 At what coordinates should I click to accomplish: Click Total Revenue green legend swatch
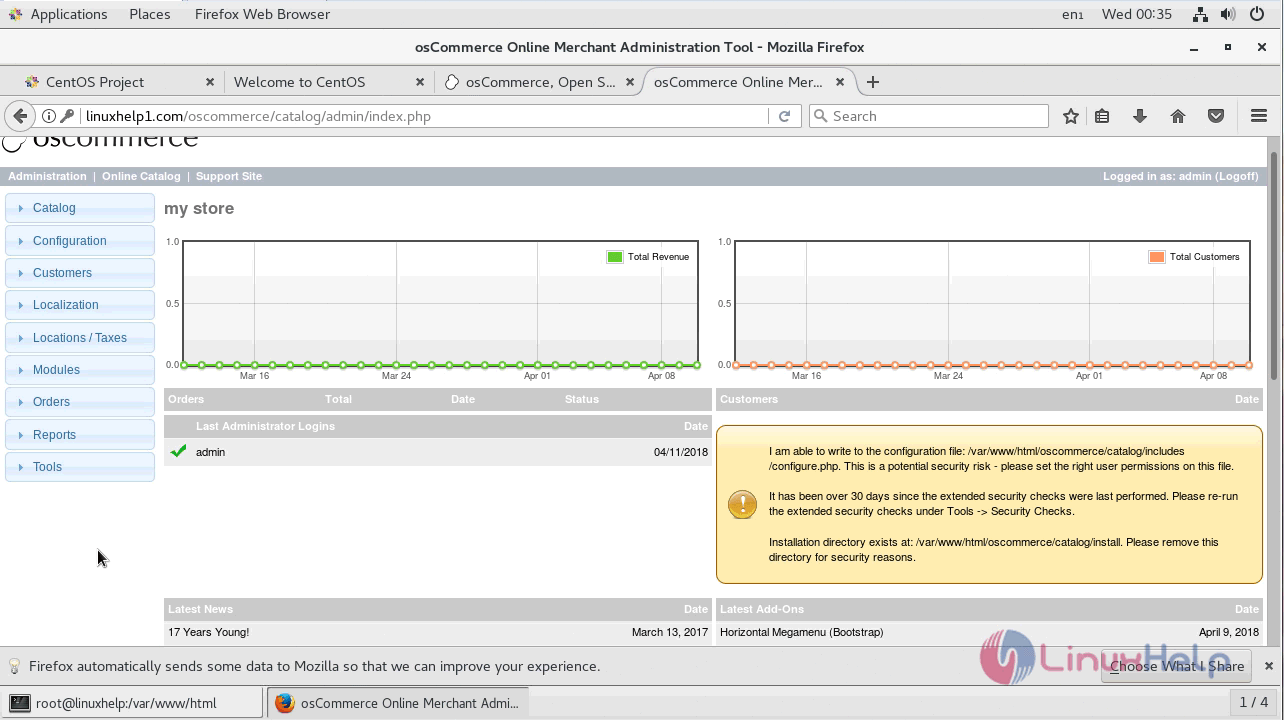(615, 257)
